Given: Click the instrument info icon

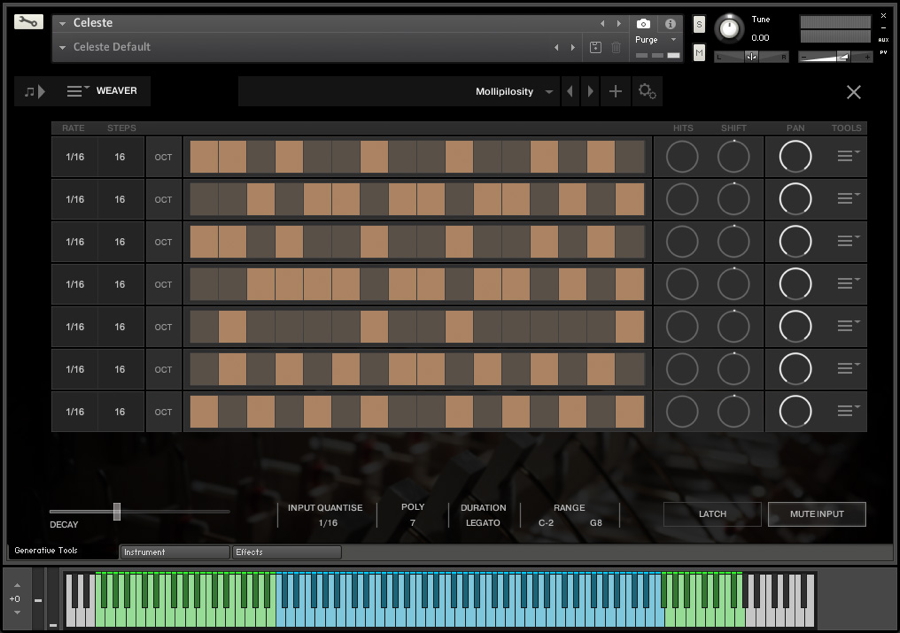Looking at the screenshot, I should pos(670,23).
